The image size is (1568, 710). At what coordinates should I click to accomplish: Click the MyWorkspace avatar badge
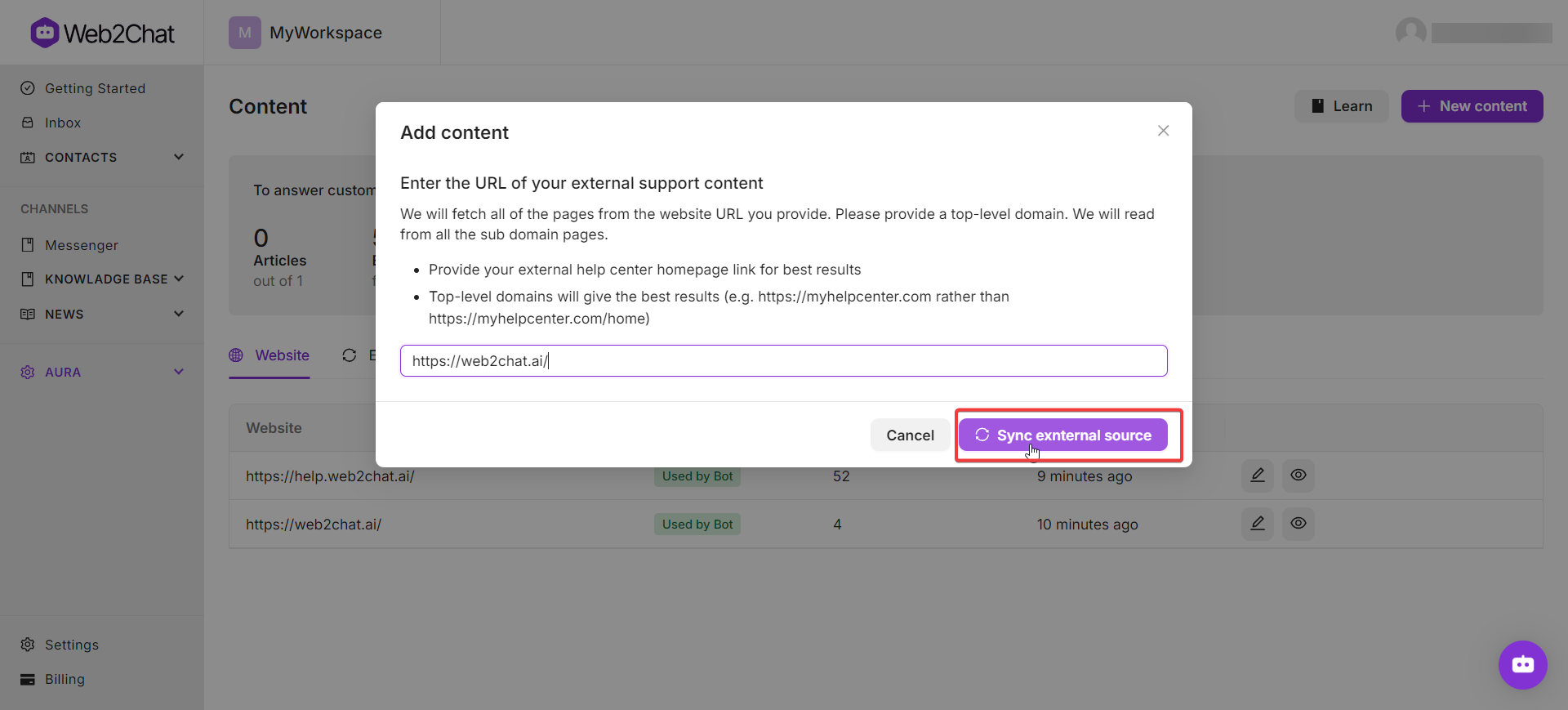tap(245, 33)
